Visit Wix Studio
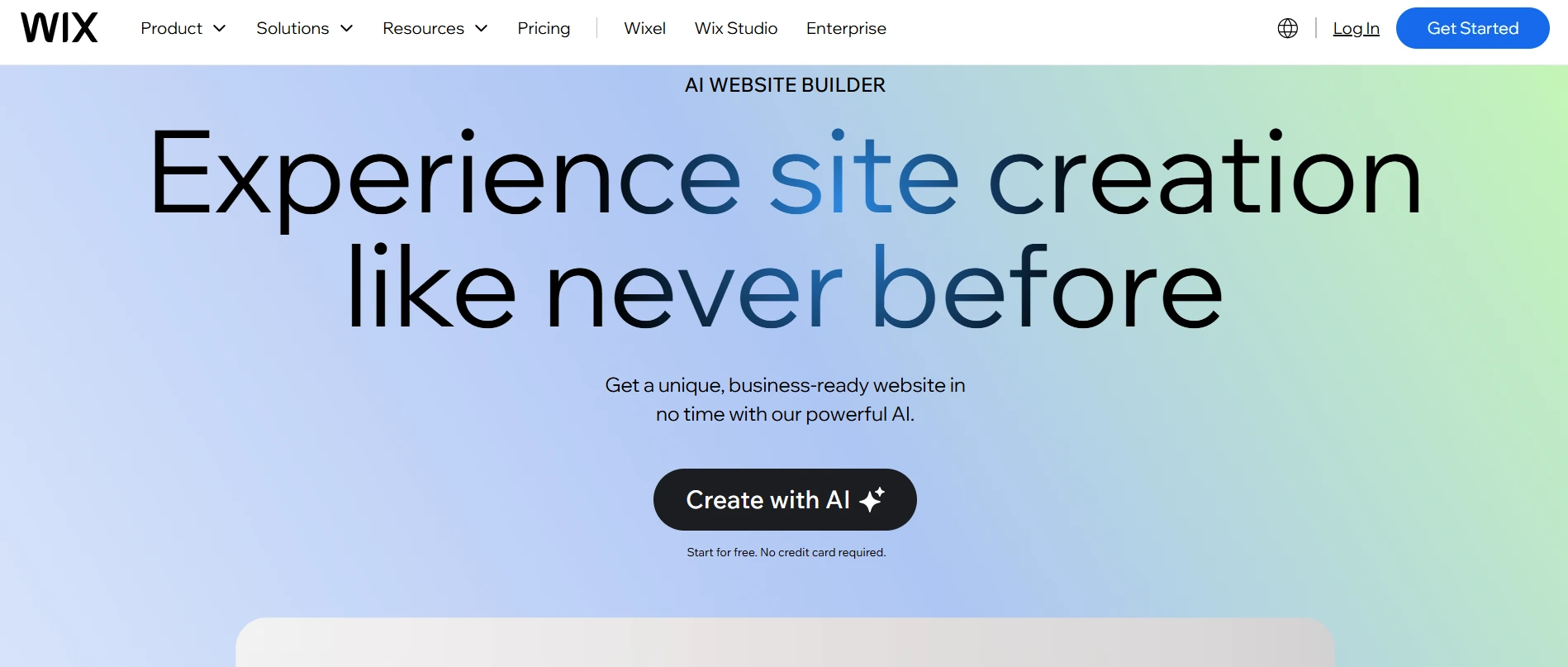1568x667 pixels. click(736, 28)
